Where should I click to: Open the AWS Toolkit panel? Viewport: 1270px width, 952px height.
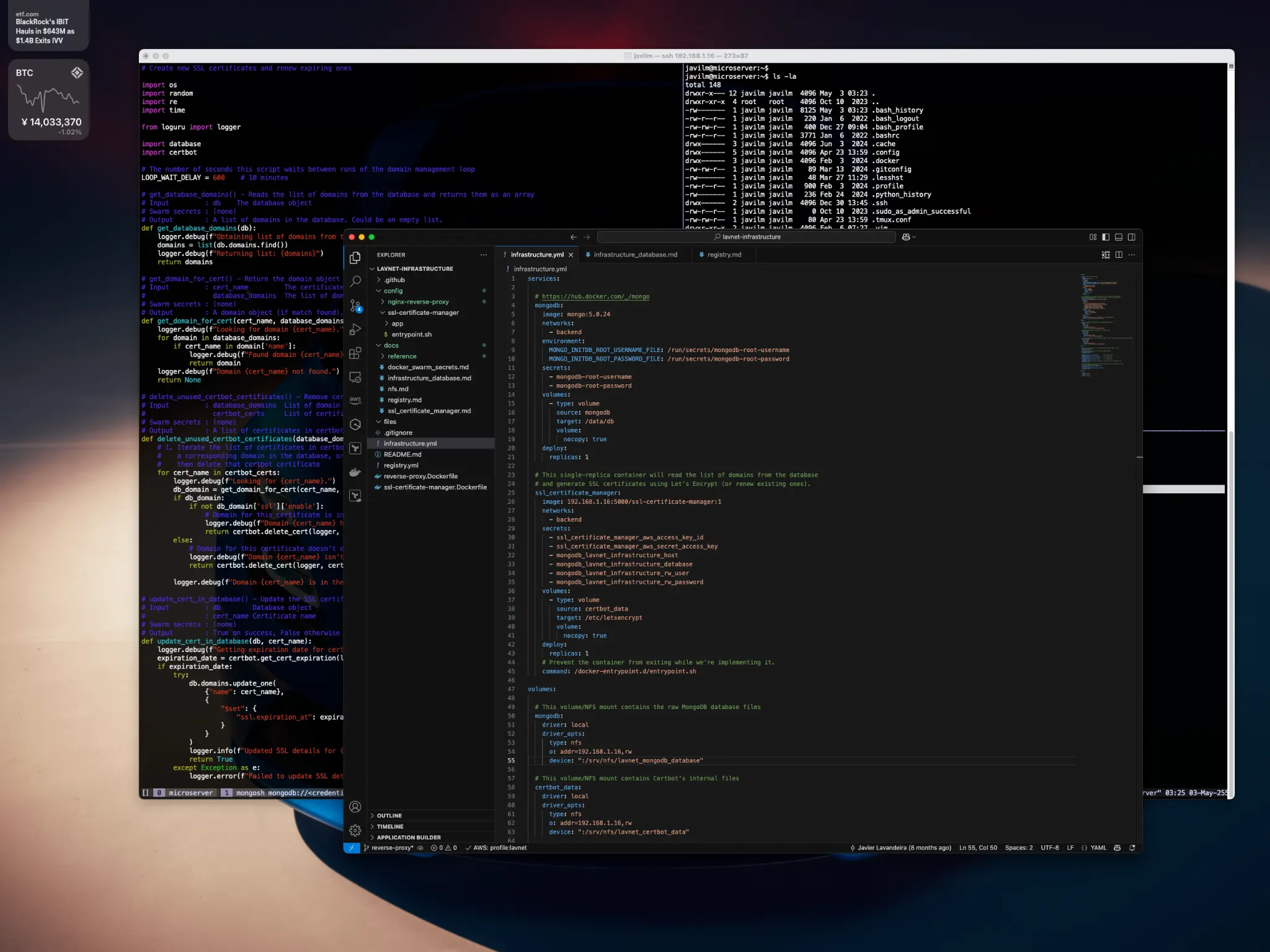click(355, 400)
